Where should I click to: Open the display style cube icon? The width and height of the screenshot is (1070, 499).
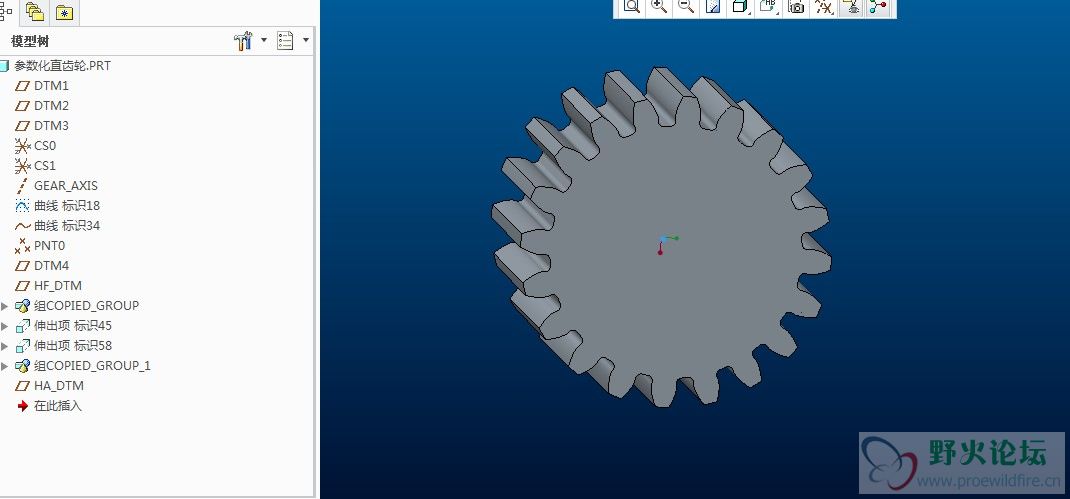point(740,6)
